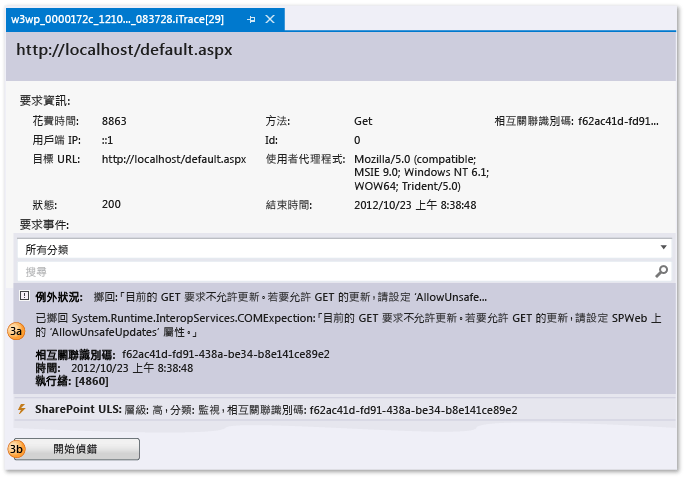This screenshot has height=477, width=685.
Task: Close the w3wp iTrace tab
Action: (x=270, y=19)
